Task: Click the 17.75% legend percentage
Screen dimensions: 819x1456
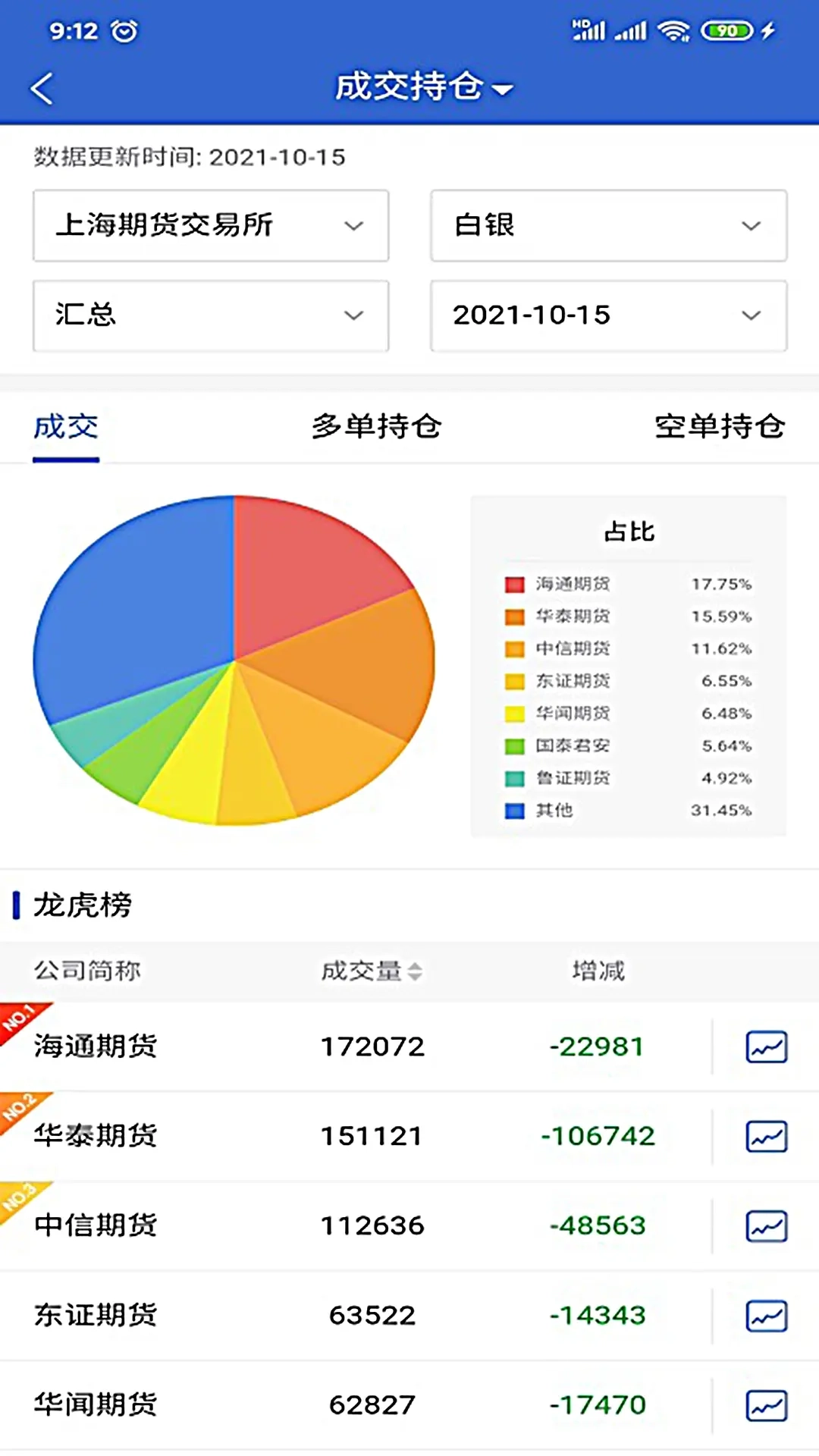Action: click(721, 585)
